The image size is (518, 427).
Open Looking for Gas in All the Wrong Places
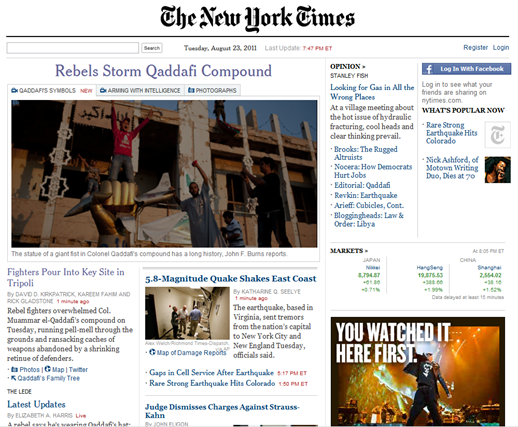[372, 92]
